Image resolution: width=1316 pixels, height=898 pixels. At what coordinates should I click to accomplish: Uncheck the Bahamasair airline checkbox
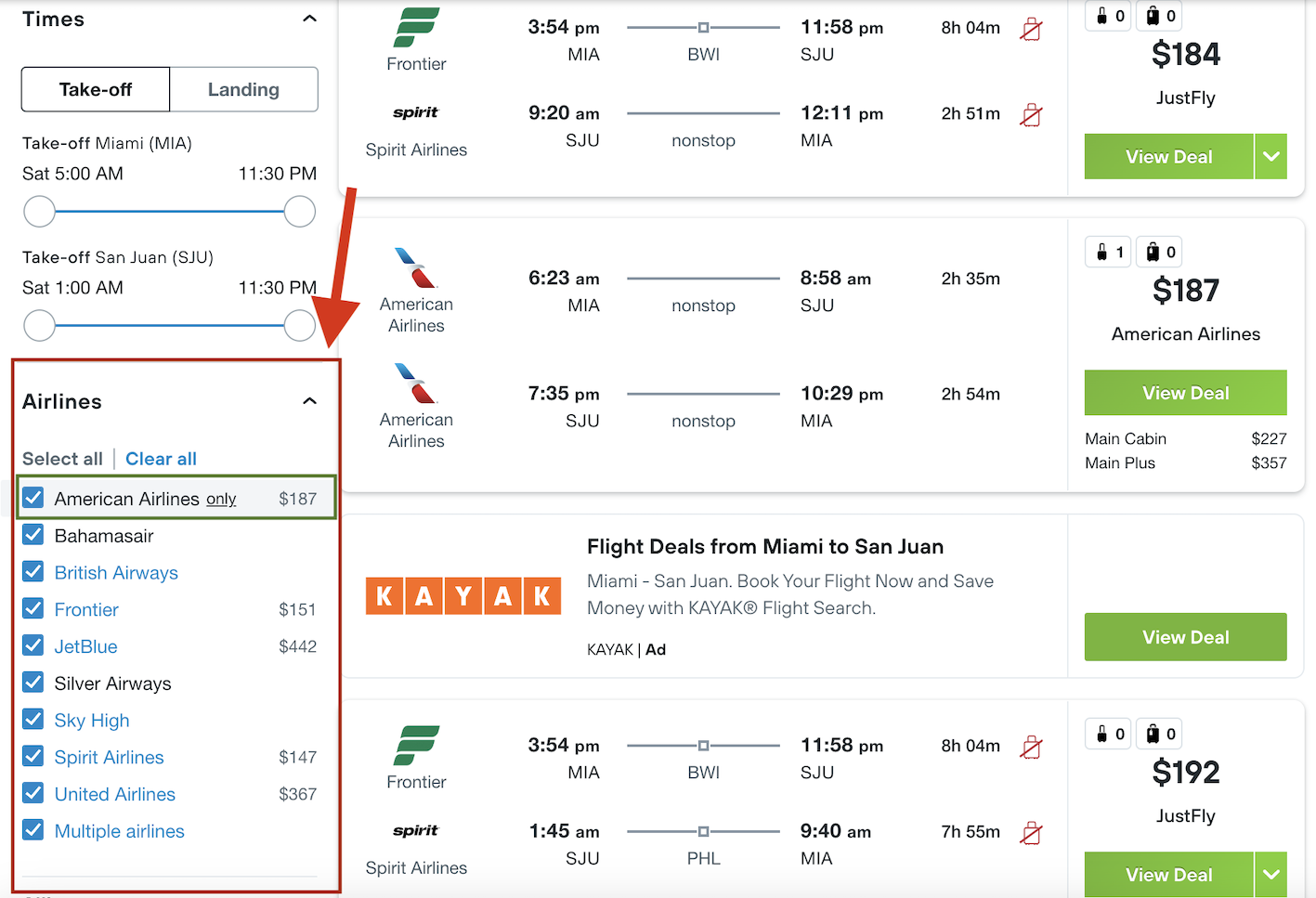(x=33, y=535)
